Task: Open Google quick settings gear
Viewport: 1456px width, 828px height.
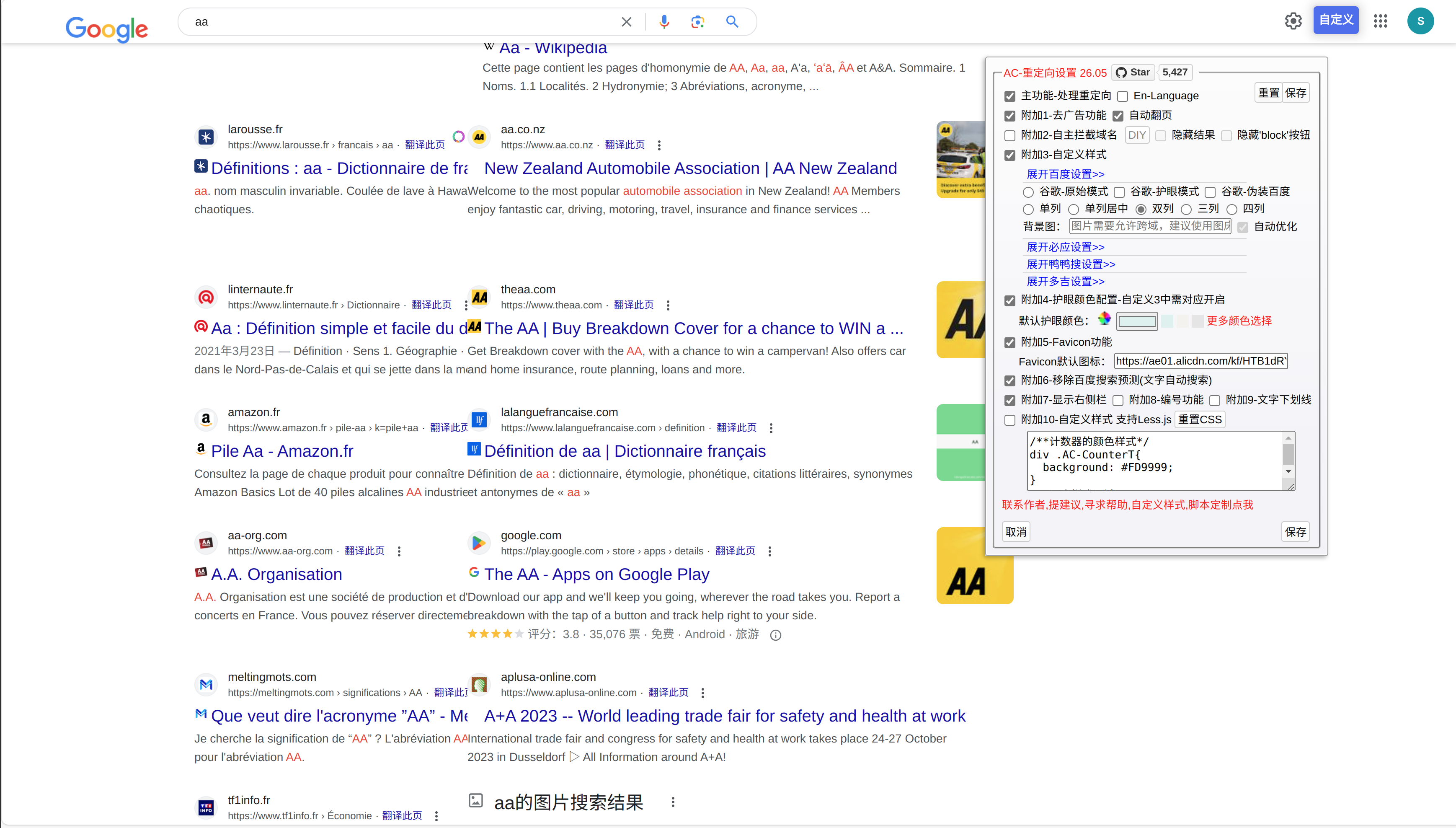Action: click(x=1293, y=21)
